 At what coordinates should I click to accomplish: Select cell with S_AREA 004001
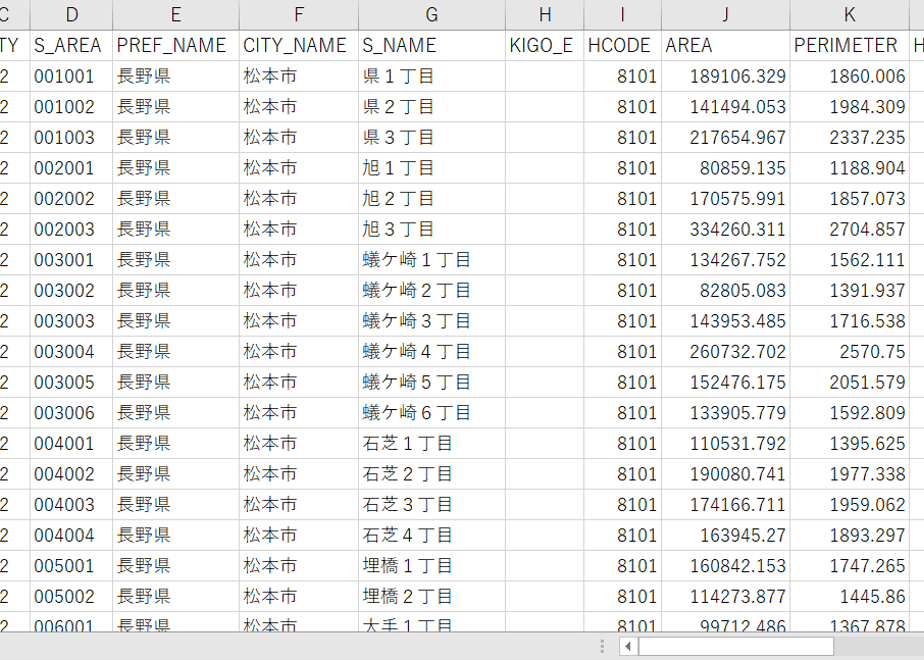71,443
